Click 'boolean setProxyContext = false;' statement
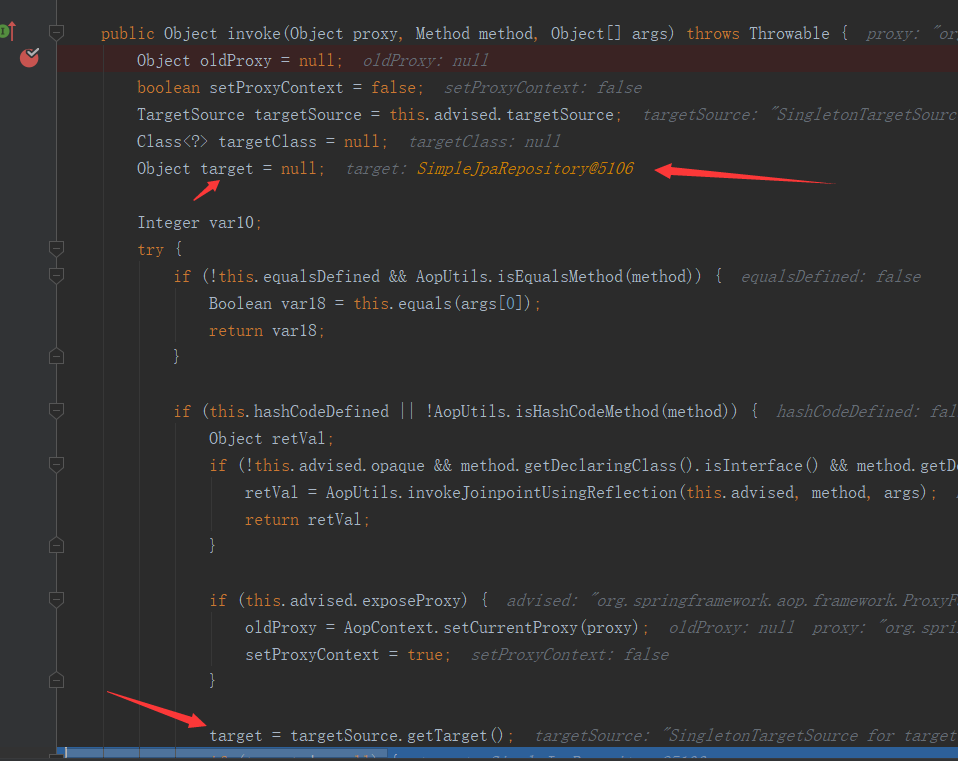The width and height of the screenshot is (958, 761). click(280, 88)
